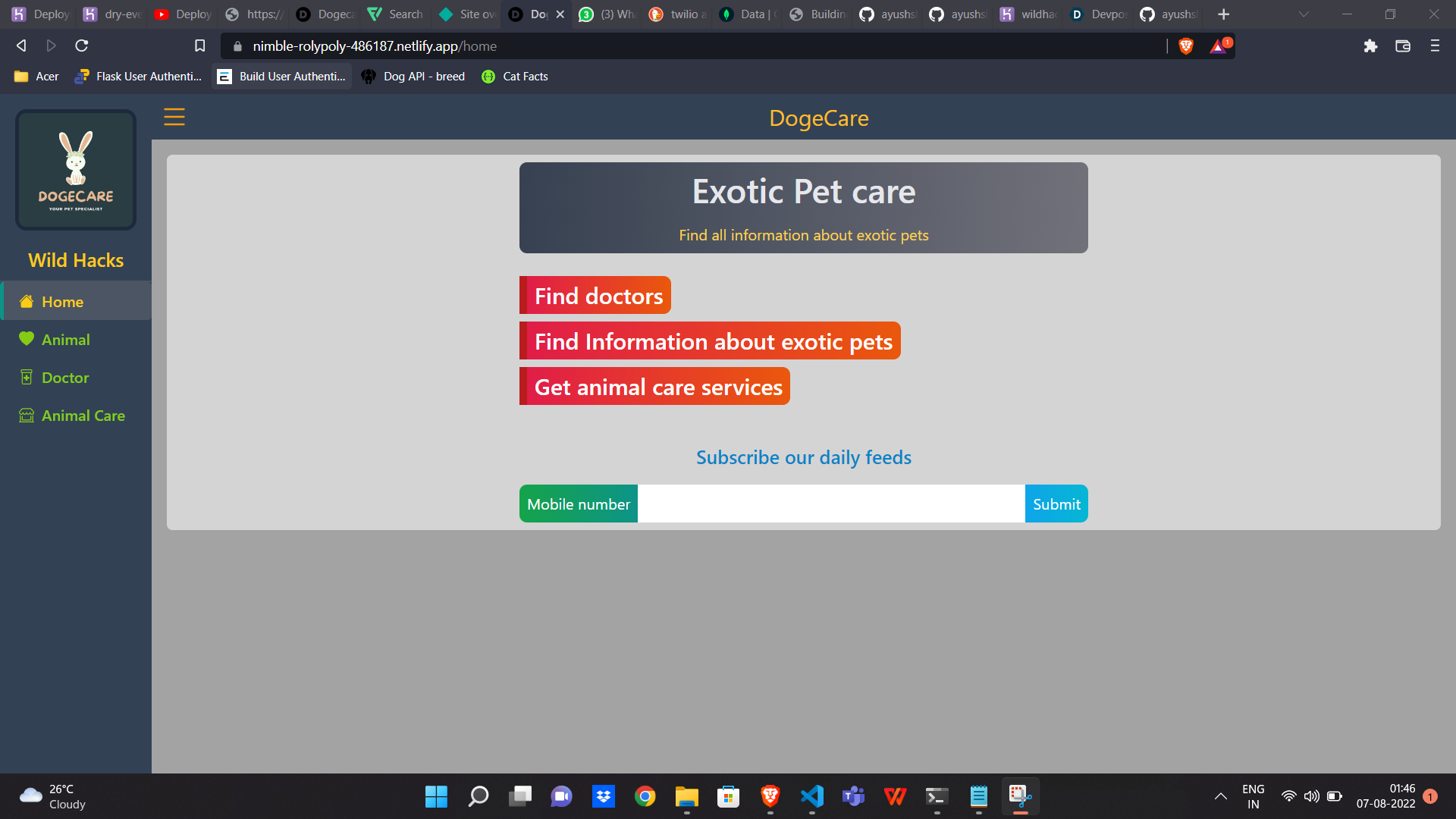Click the Brave Shields lion icon
Screen dimensions: 1456x819
click(x=1186, y=46)
